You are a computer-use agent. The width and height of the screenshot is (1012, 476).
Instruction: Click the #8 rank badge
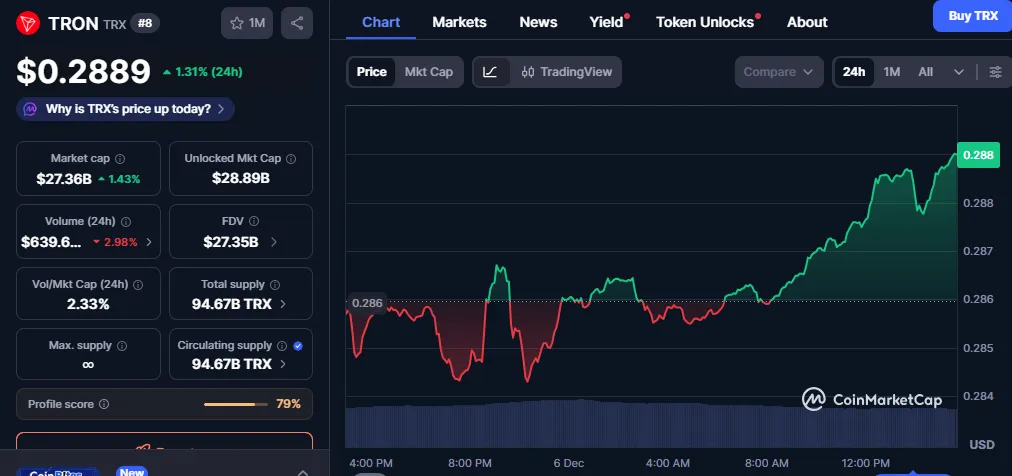(x=145, y=23)
